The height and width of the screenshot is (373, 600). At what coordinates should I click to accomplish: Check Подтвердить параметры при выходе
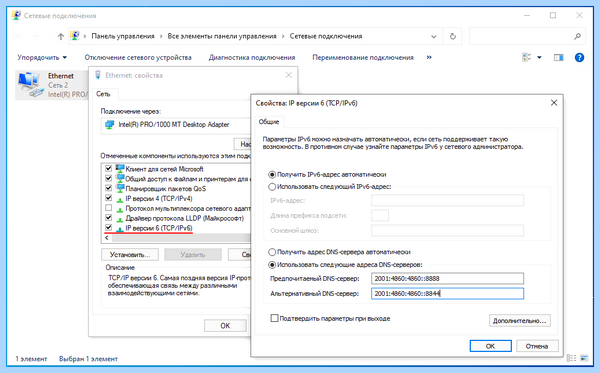(274, 318)
